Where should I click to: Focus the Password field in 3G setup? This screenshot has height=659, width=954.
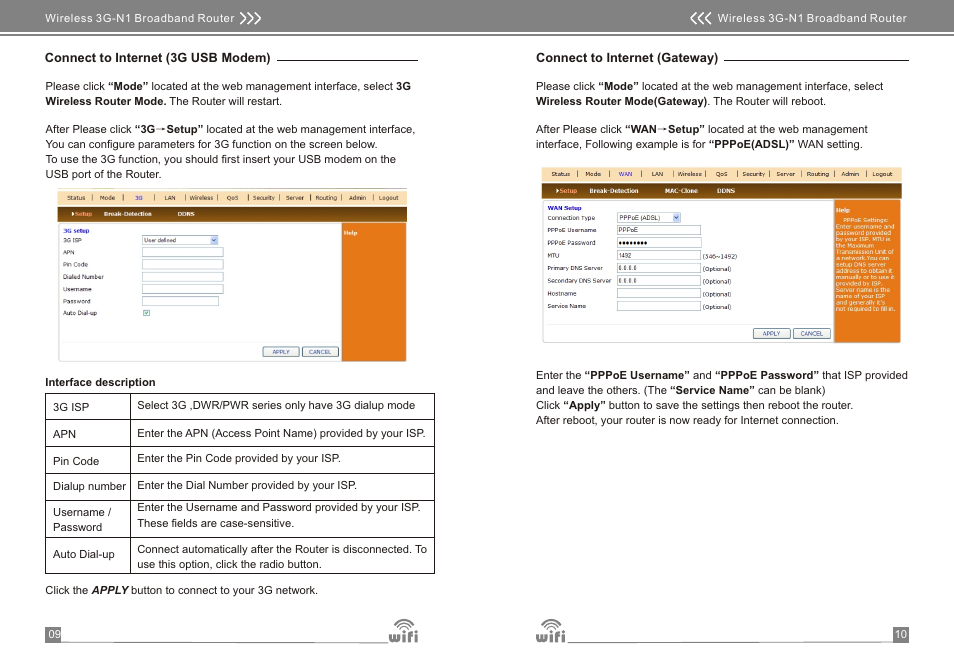180,301
